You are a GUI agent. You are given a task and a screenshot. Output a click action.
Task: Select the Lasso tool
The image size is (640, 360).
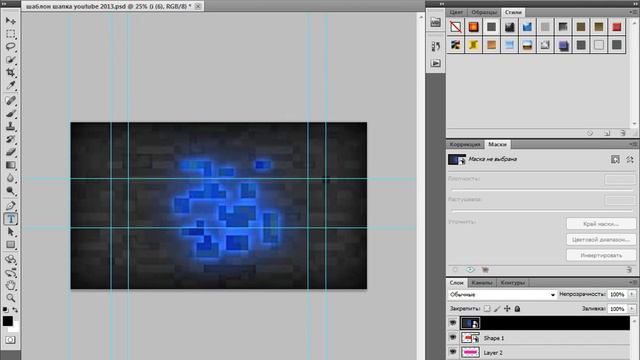(x=11, y=47)
